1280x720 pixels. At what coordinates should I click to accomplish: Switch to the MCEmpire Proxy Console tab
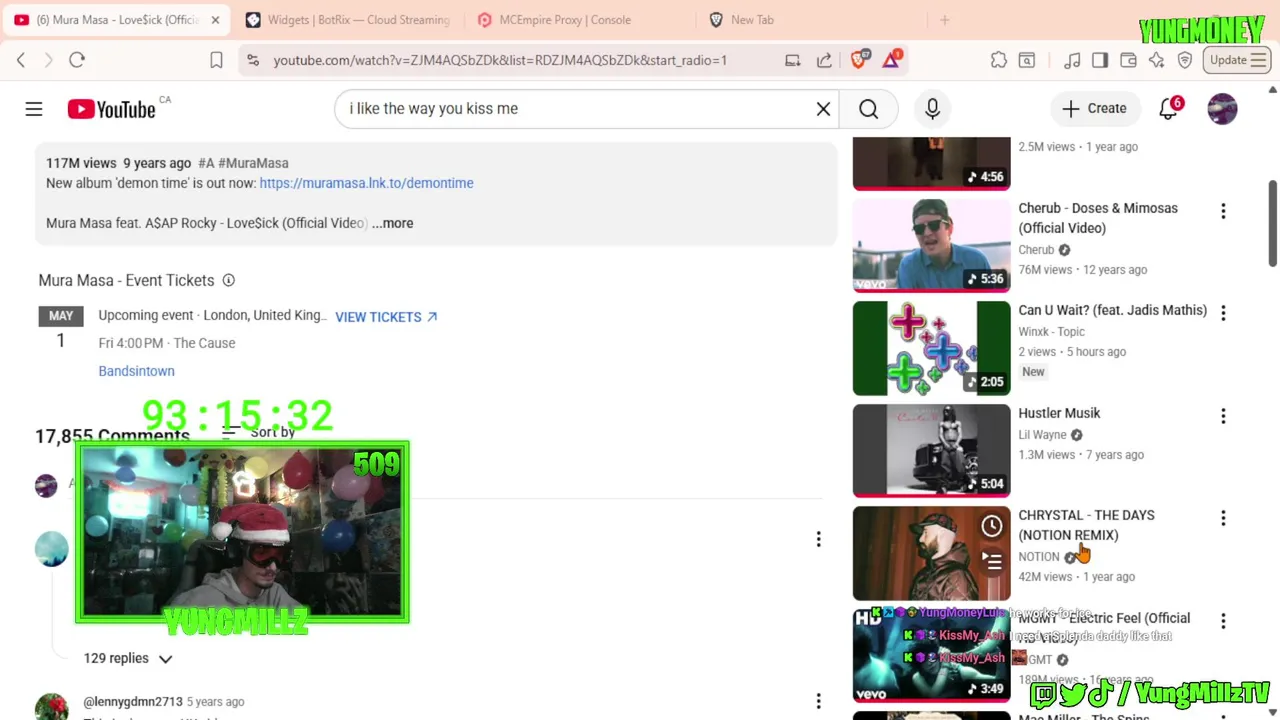click(x=565, y=20)
